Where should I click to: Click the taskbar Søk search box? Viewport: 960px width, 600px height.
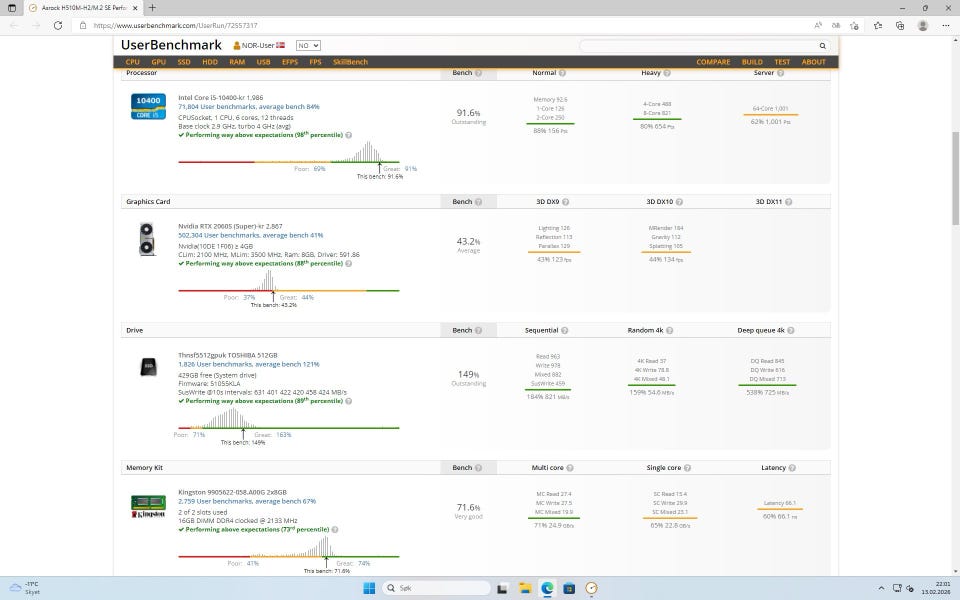[x=437, y=588]
